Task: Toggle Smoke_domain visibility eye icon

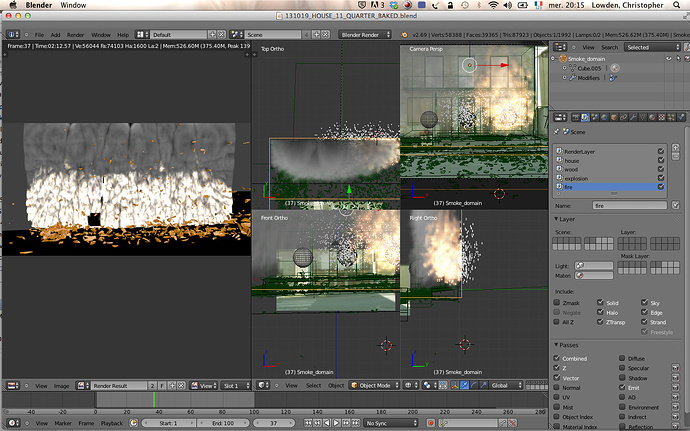Action: [669, 59]
